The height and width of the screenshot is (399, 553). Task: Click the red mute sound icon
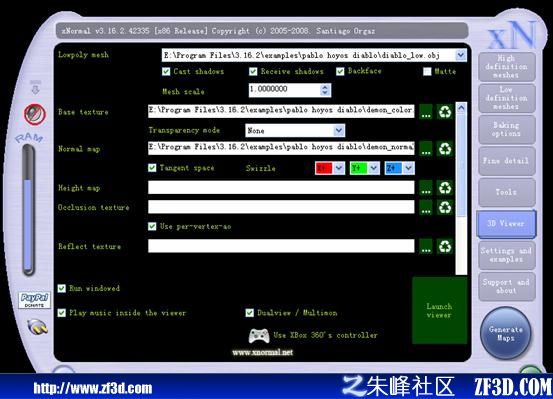(x=35, y=114)
